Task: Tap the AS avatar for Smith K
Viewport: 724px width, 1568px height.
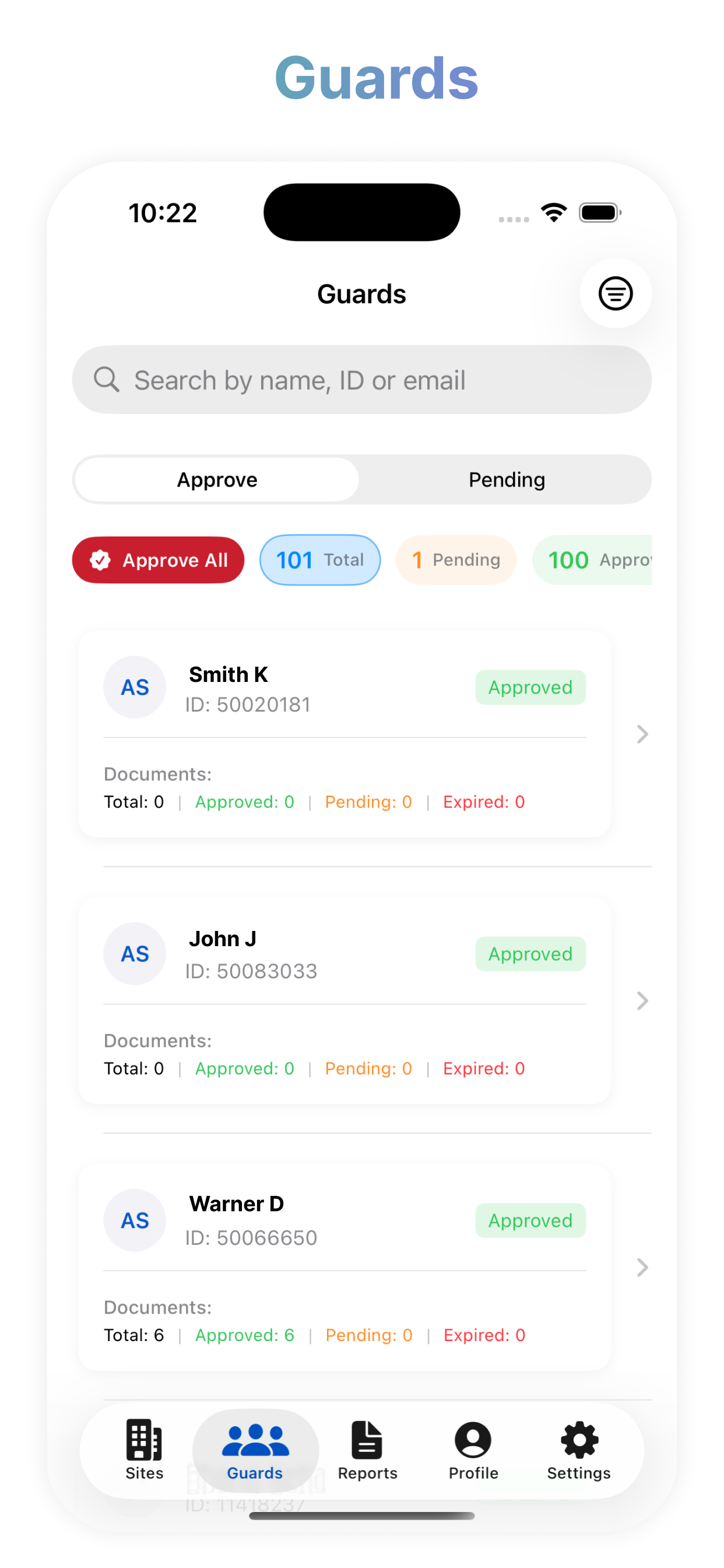Action: click(135, 687)
